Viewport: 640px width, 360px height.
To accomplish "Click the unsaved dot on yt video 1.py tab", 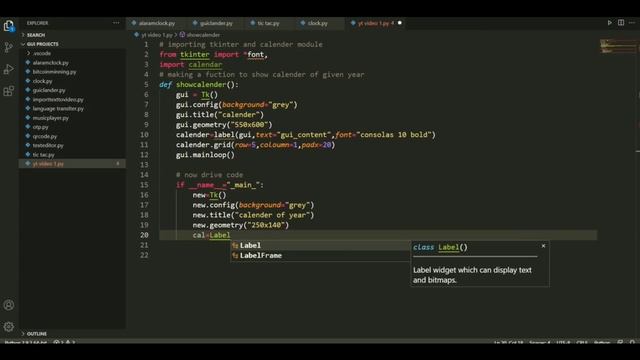I will coord(400,23).
